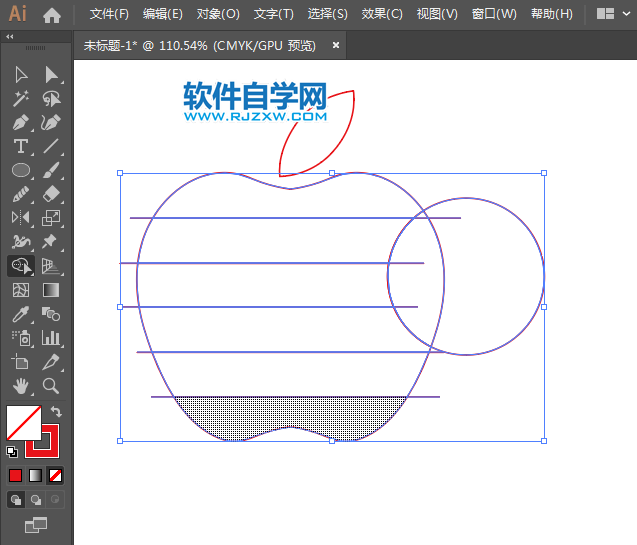Select the Column Graph tool

[51, 338]
